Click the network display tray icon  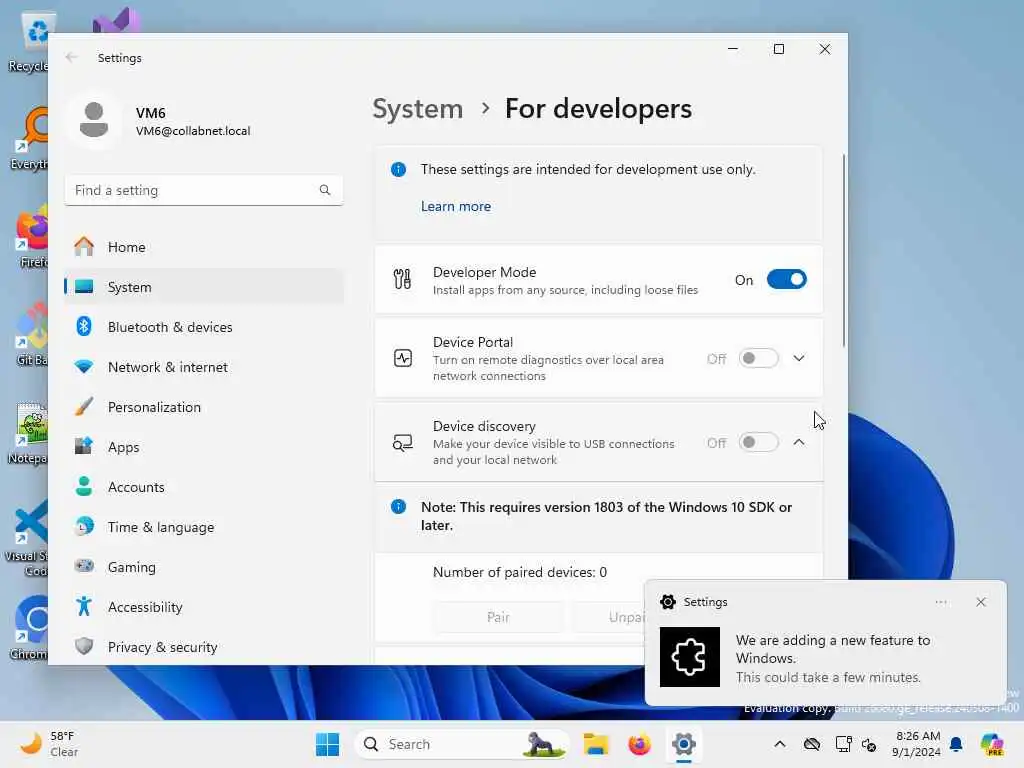pyautogui.click(x=843, y=744)
